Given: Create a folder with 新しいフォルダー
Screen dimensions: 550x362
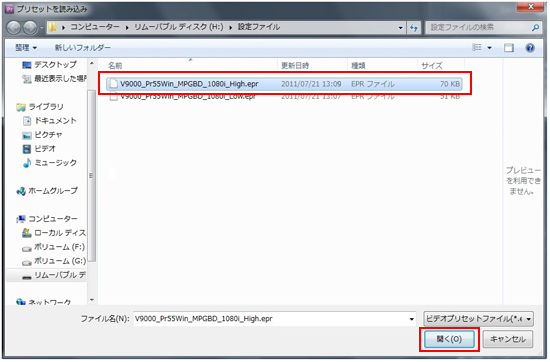Looking at the screenshot, I should 82,47.
